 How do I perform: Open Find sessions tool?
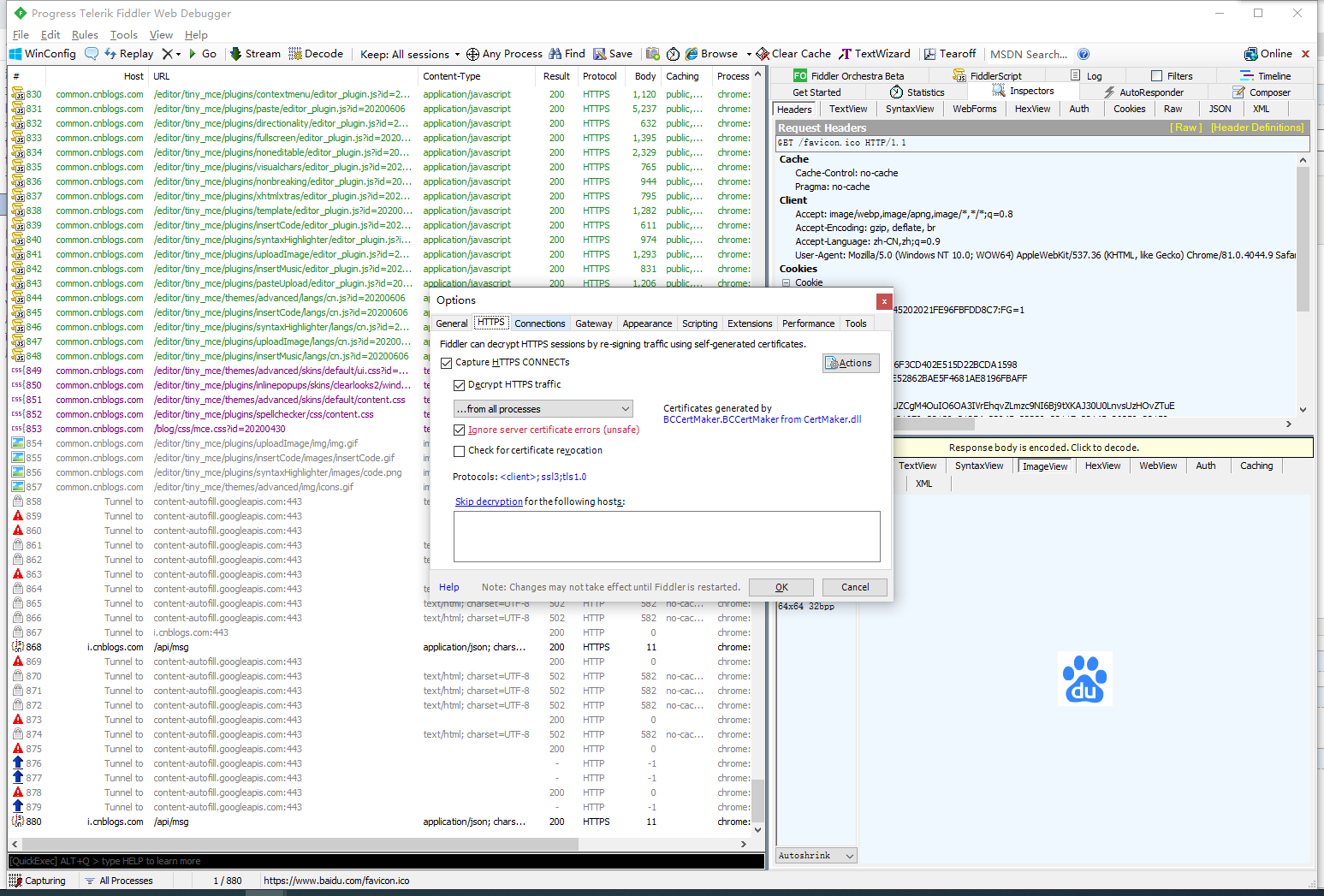[x=567, y=54]
